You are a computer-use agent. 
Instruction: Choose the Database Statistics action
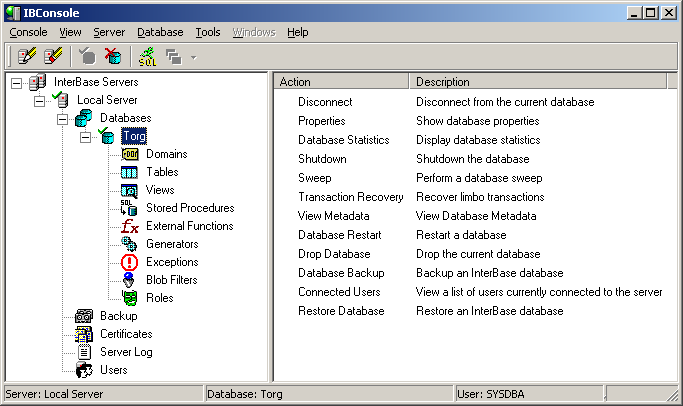tap(344, 140)
